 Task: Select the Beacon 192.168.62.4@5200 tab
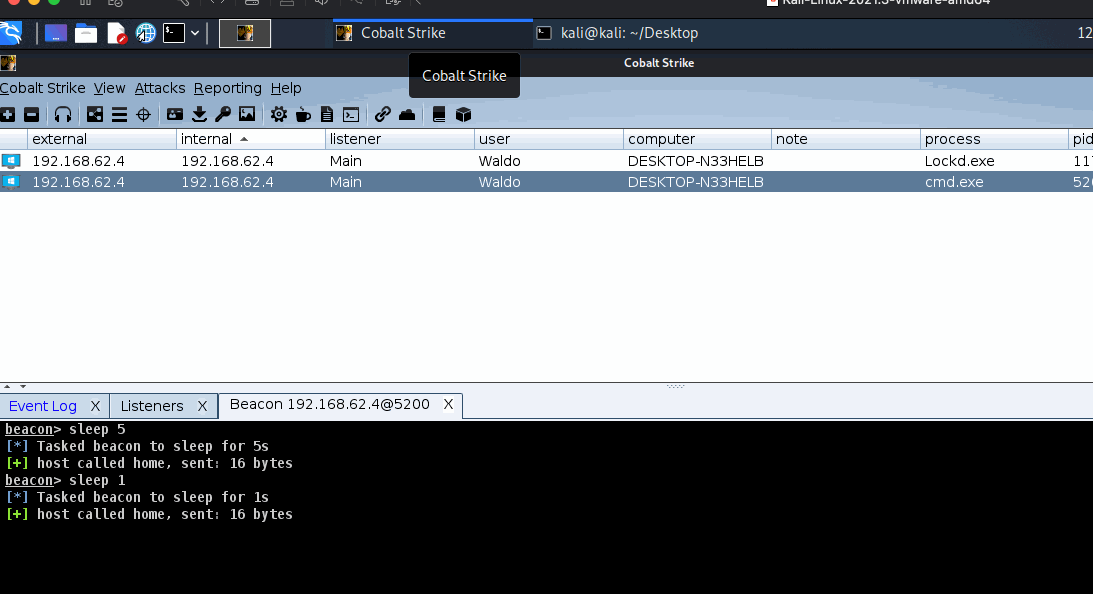330,404
